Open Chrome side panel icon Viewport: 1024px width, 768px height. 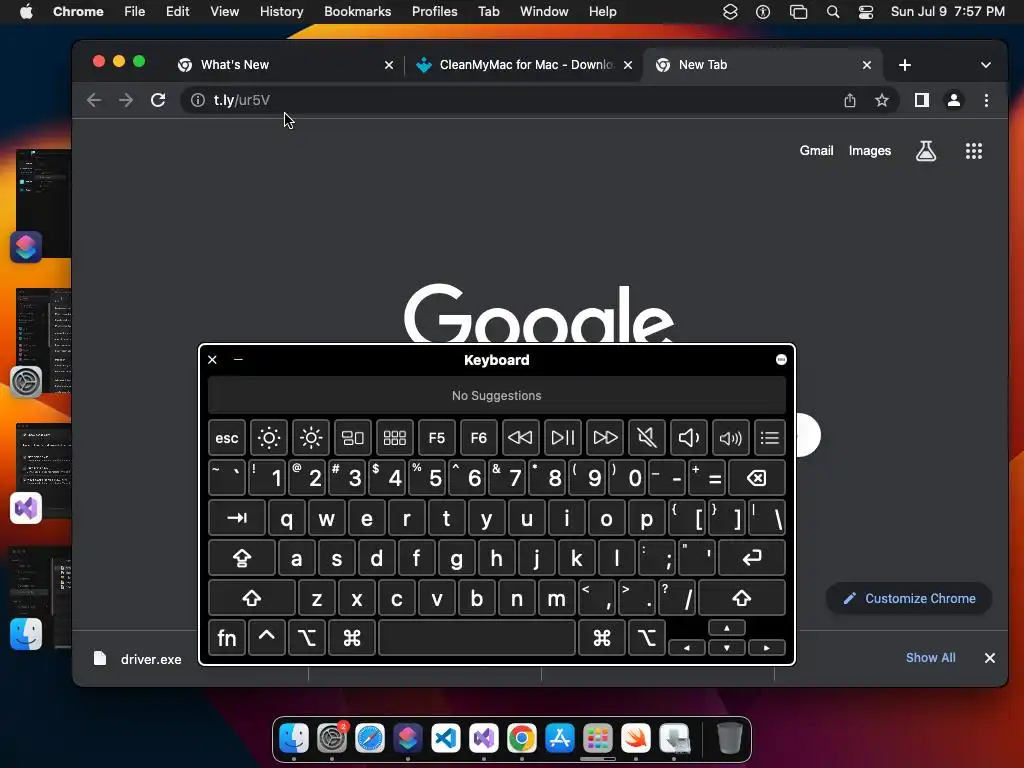pyautogui.click(x=921, y=100)
